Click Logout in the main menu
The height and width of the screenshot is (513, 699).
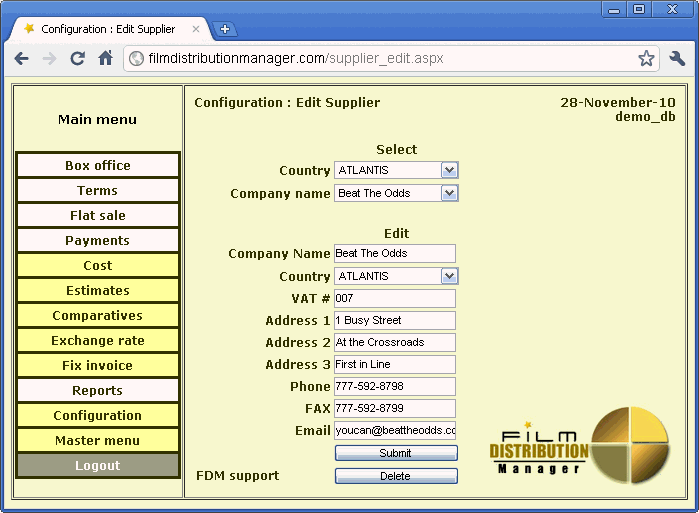98,466
